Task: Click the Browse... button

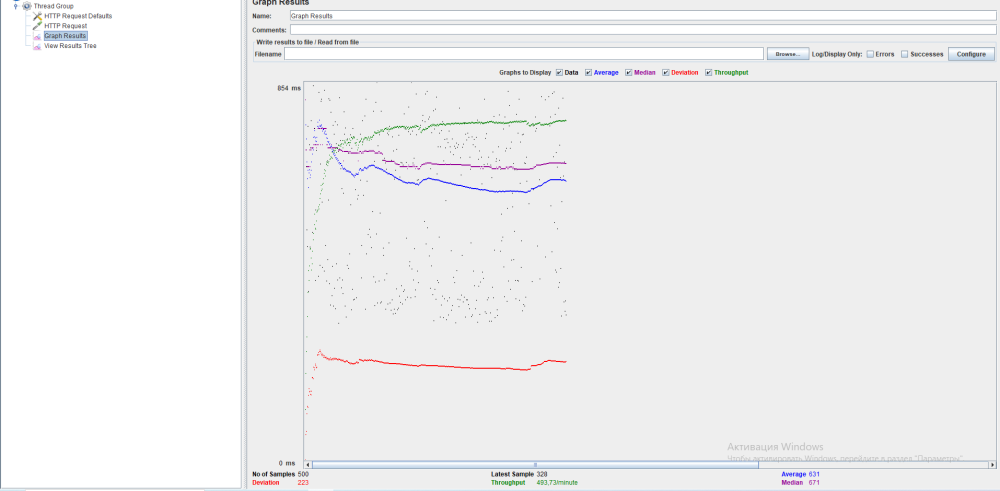Action: tap(787, 54)
